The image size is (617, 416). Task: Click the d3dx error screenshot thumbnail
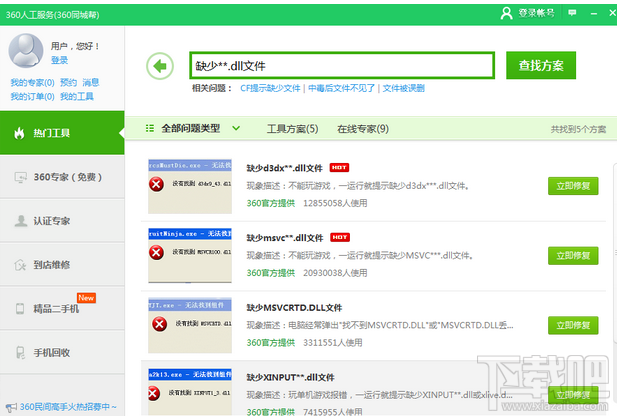coord(190,186)
